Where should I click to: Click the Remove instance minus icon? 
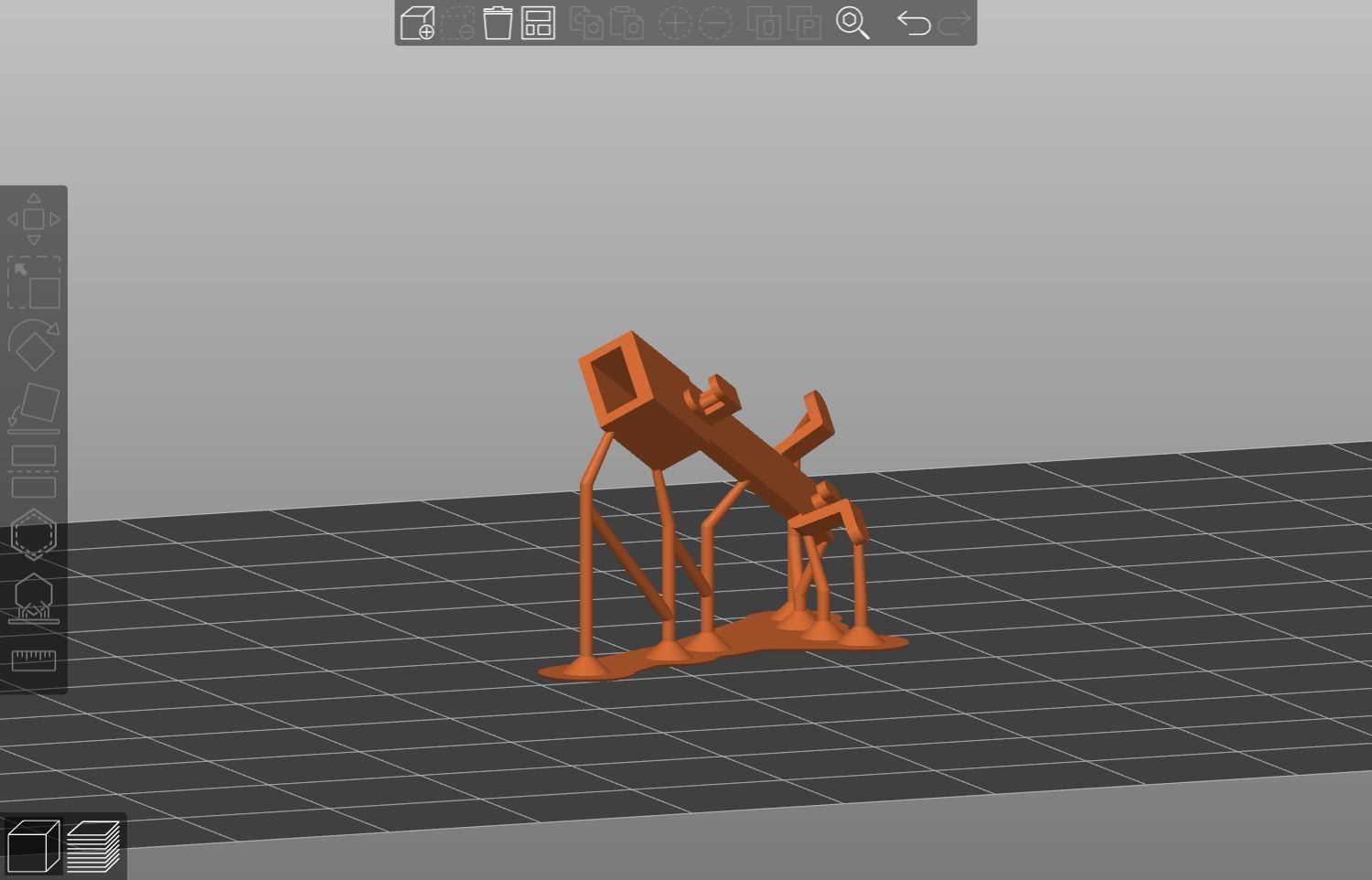click(x=715, y=23)
